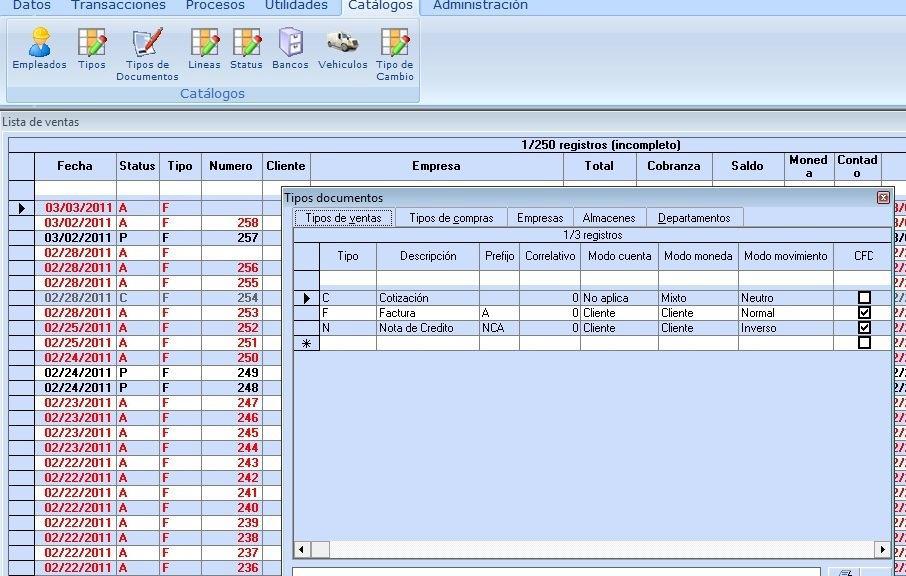This screenshot has width=906, height=576.
Task: Open the Bancos catalog icon
Action: [x=290, y=49]
